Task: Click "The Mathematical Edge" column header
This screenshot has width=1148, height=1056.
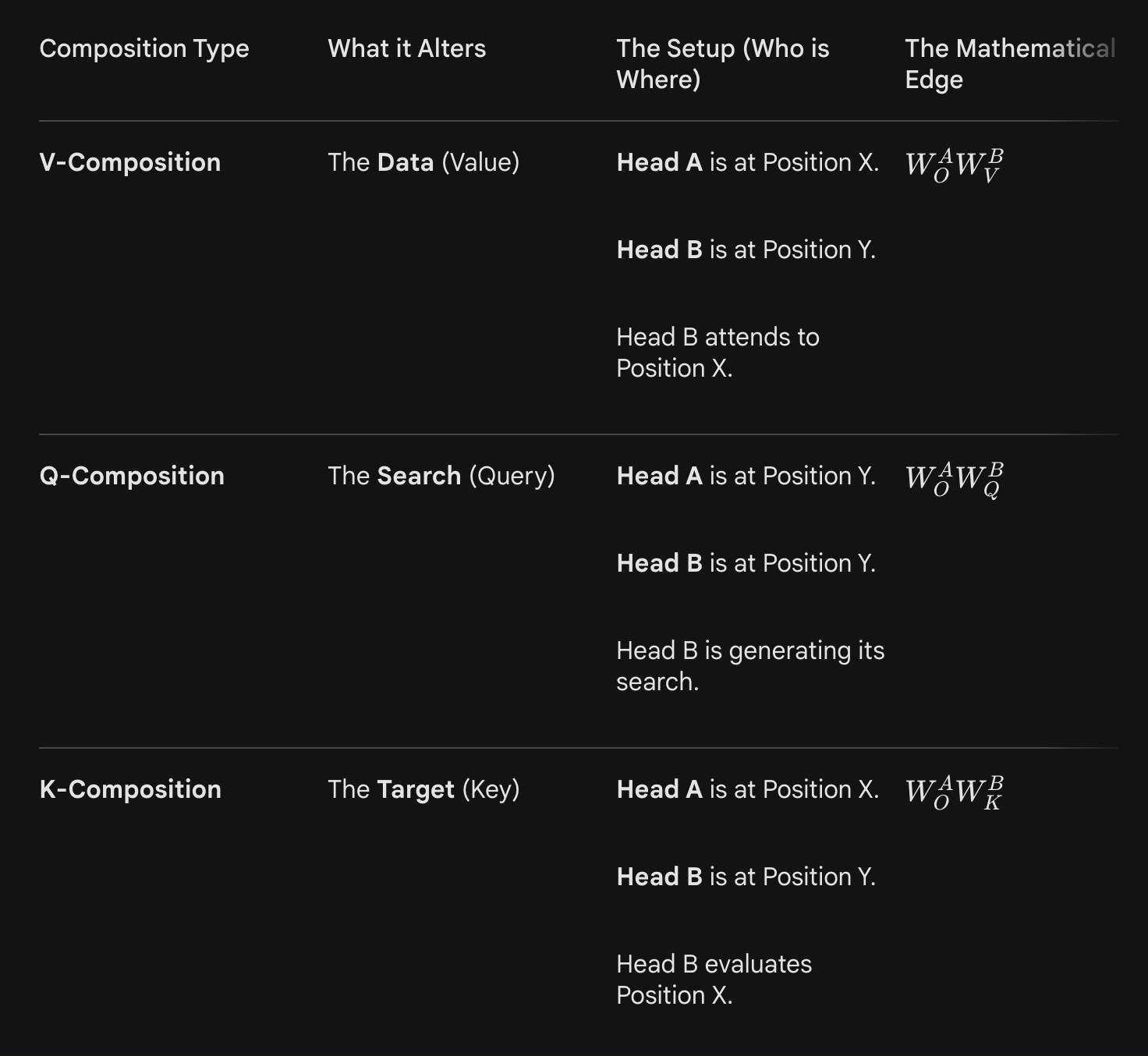Action: pyautogui.click(x=1009, y=64)
